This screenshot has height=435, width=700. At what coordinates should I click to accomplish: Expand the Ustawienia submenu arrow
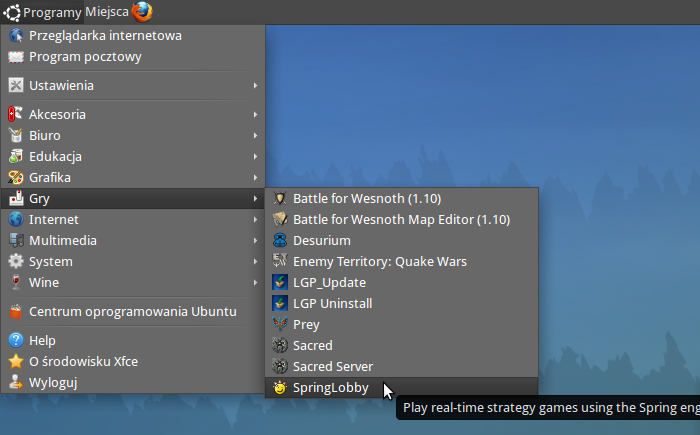(x=255, y=85)
